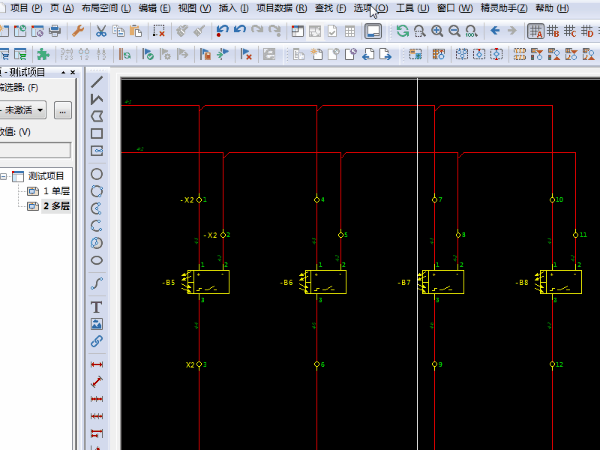
Task: Toggle the grid display button
Action: [x=537, y=31]
